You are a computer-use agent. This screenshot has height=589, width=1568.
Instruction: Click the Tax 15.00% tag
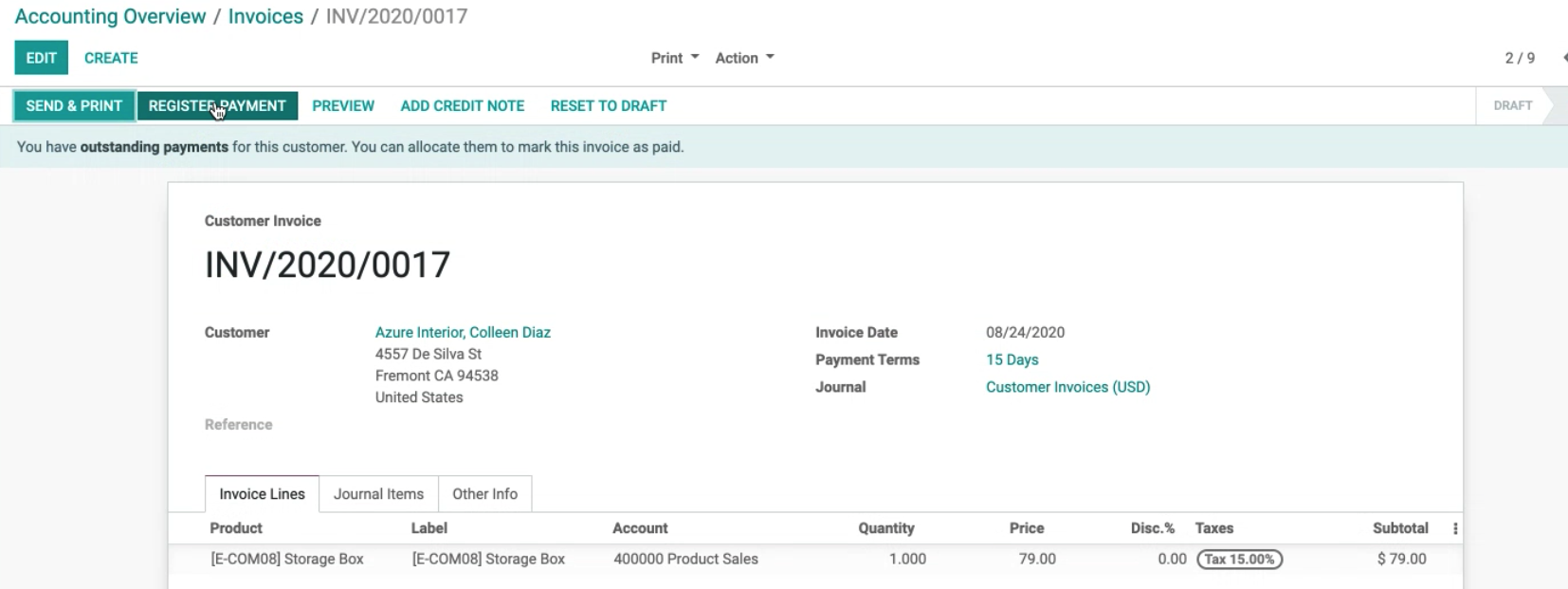(x=1239, y=560)
